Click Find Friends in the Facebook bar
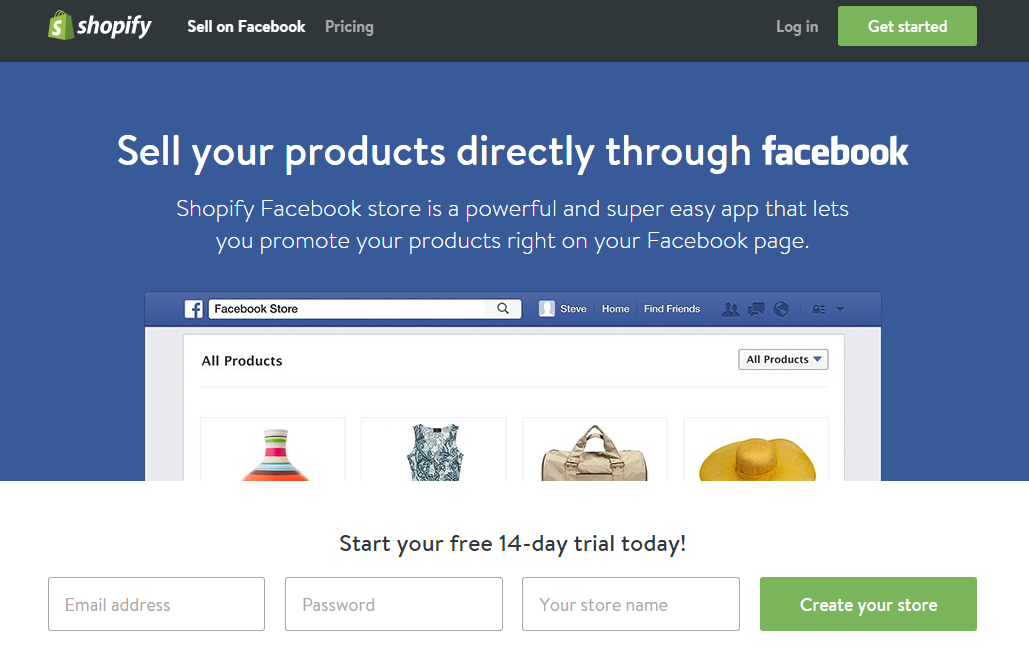The height and width of the screenshot is (653, 1029). (x=671, y=308)
